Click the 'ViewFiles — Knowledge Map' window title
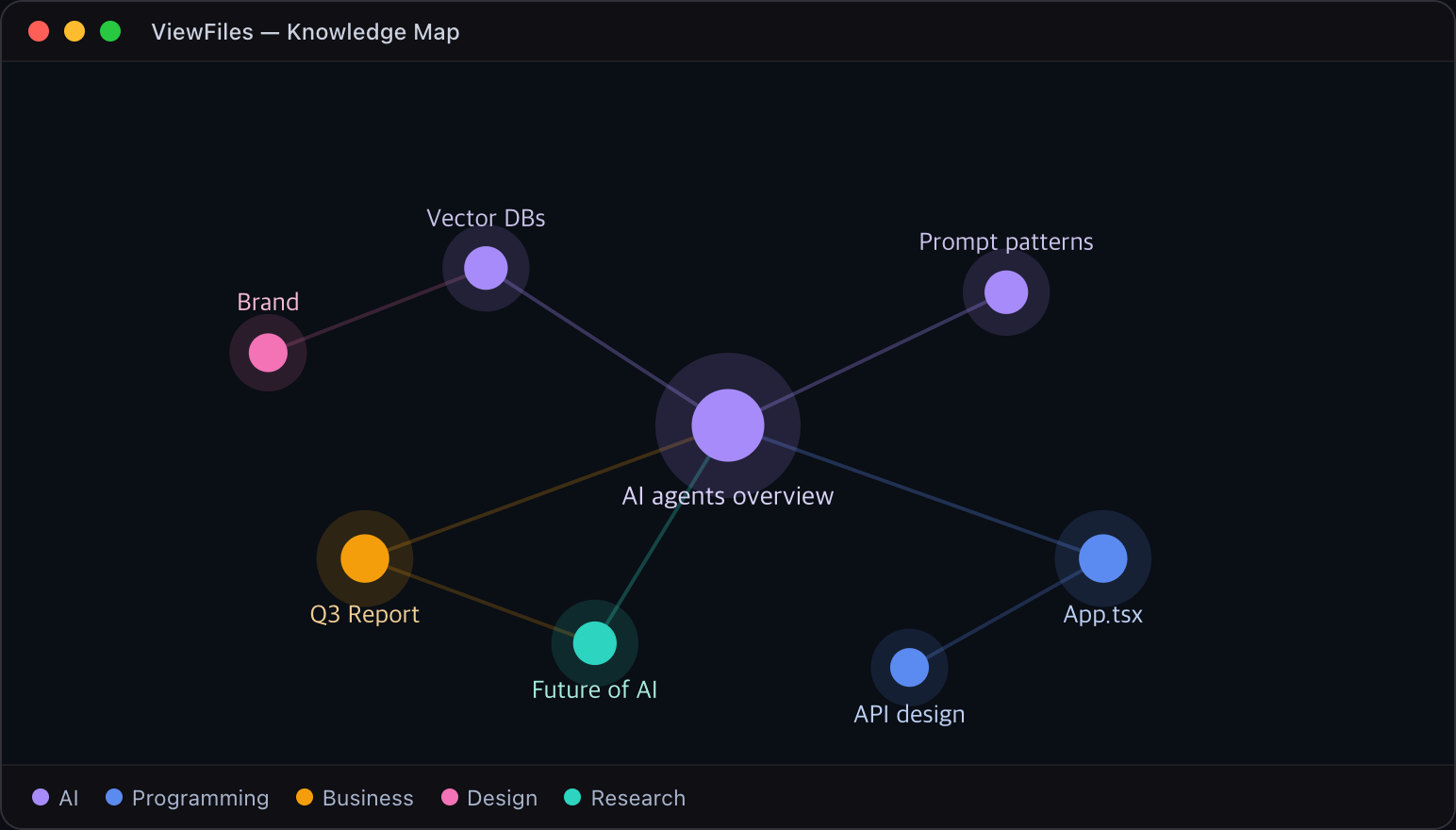Viewport: 1456px width, 830px height. 306,32
